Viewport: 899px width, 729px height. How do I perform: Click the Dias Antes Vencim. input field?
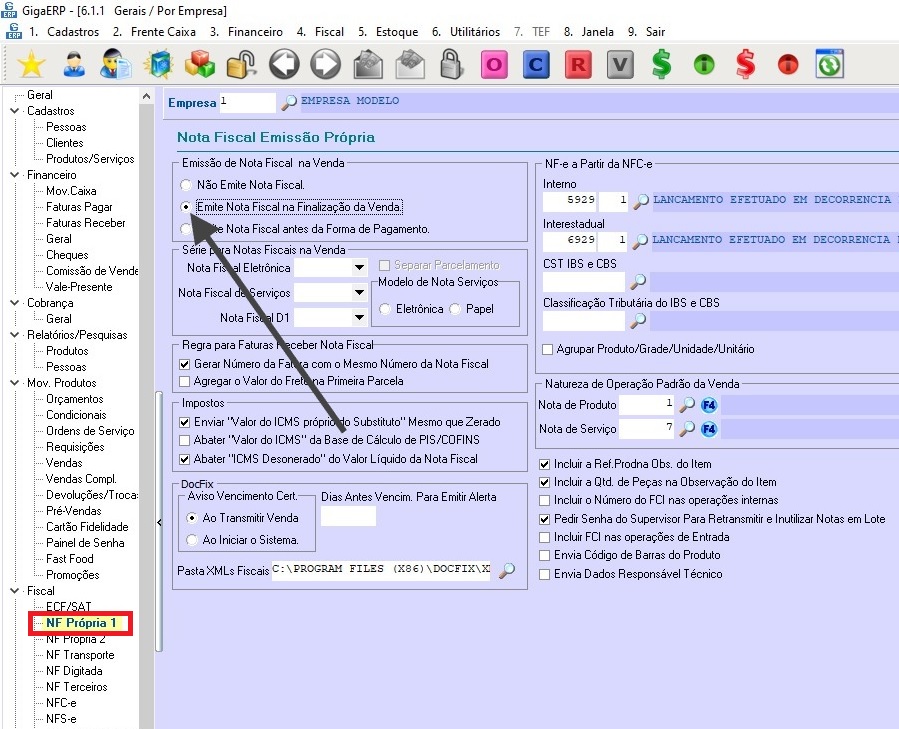pos(347,516)
